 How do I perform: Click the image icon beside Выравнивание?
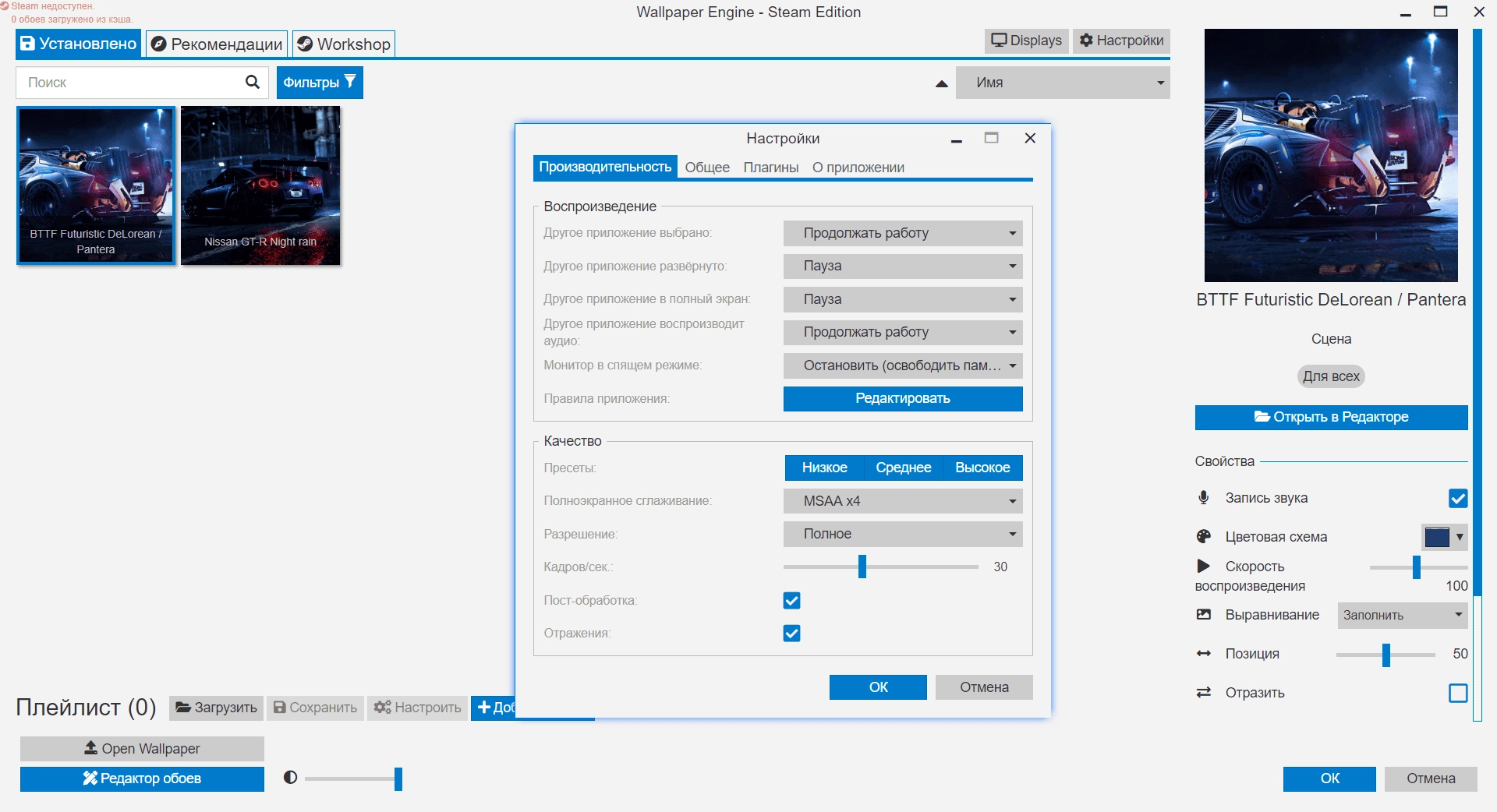coord(1204,614)
